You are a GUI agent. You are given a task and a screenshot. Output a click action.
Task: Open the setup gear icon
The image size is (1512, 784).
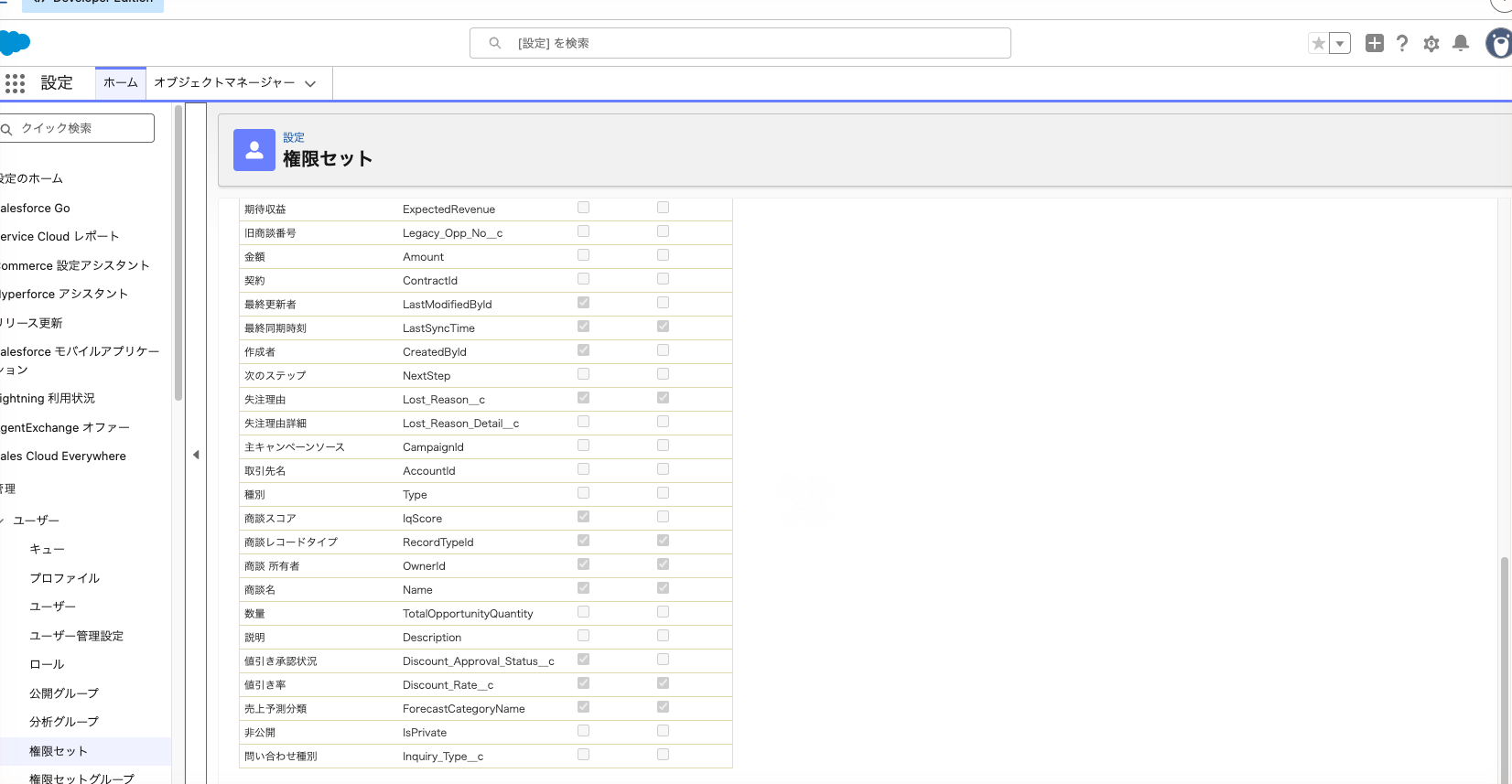tap(1431, 44)
